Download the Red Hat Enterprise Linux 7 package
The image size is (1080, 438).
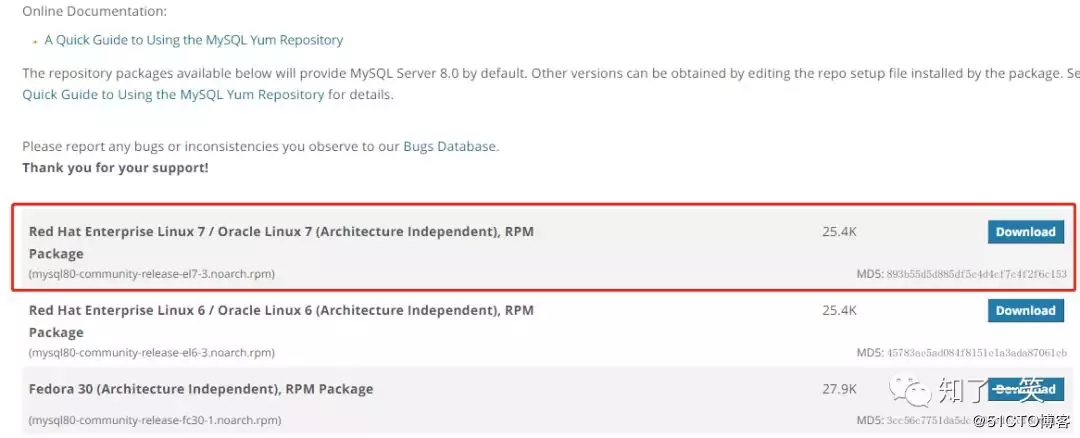[1026, 232]
